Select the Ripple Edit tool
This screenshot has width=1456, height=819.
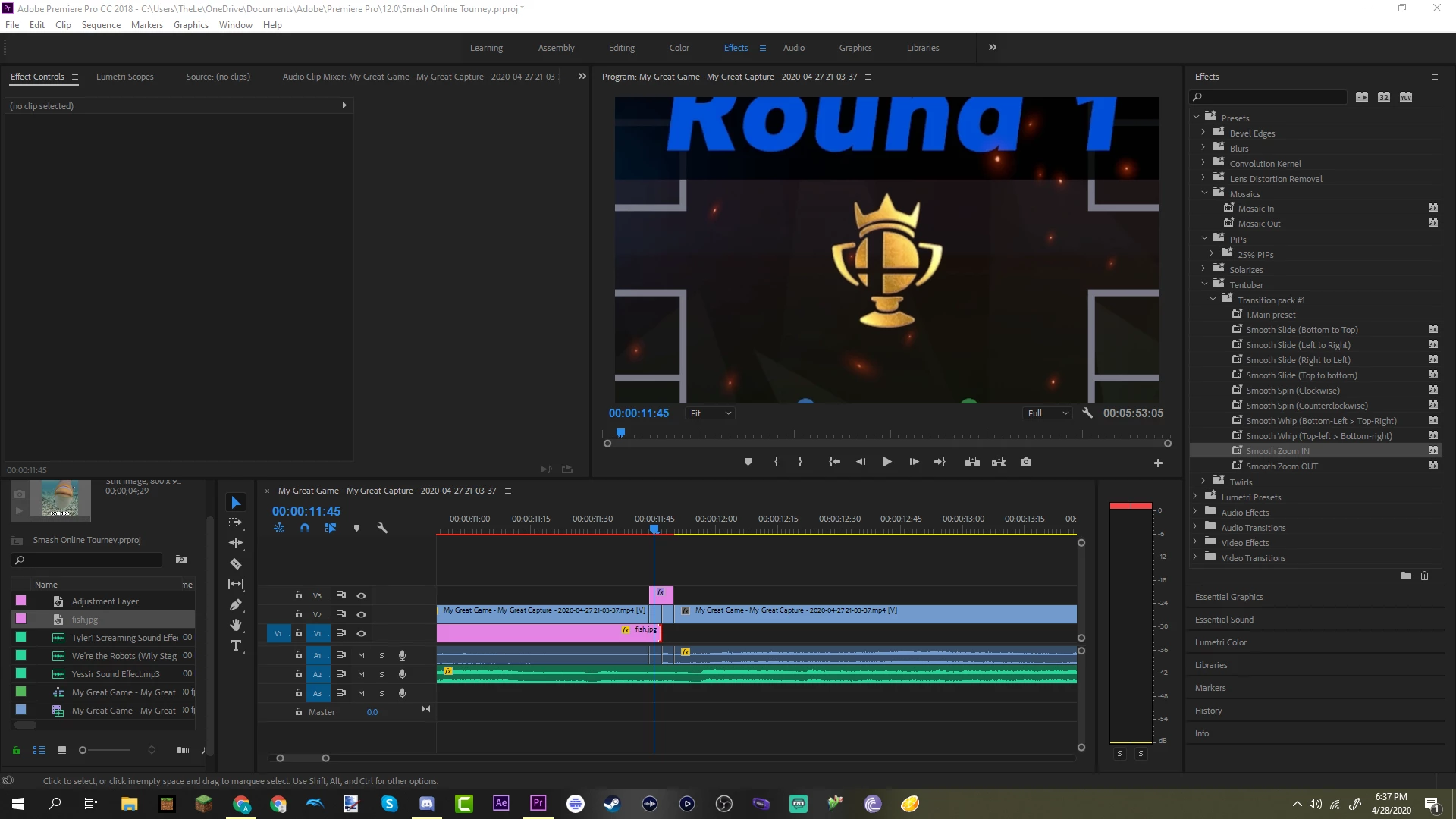(236, 543)
